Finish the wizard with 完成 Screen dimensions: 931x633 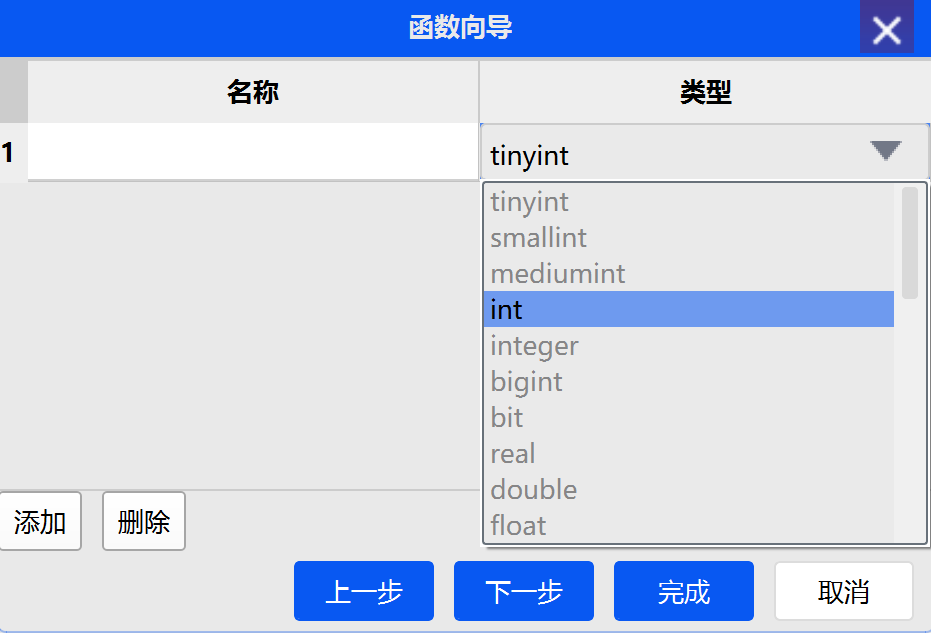[684, 591]
